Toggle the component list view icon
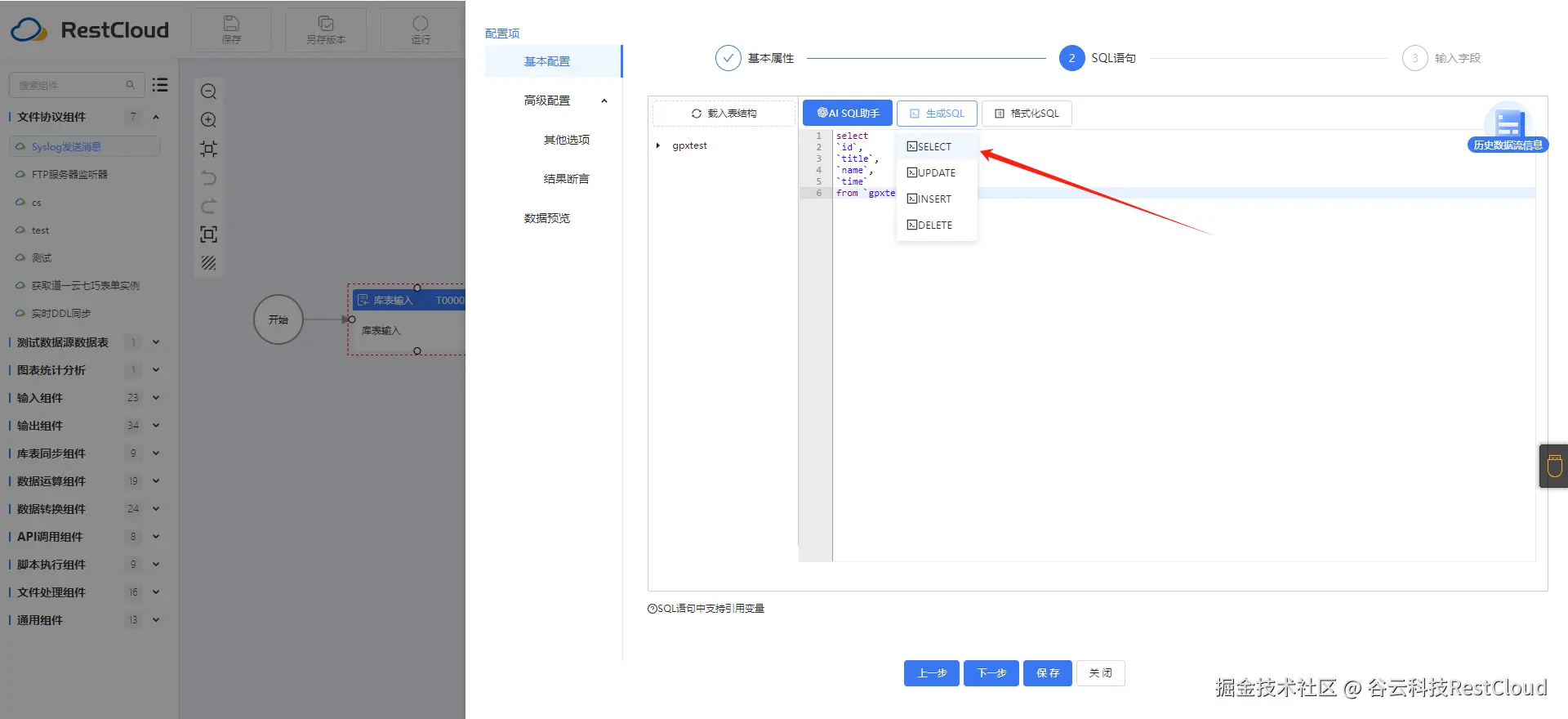Screen dimensions: 1568x719 pos(160,84)
